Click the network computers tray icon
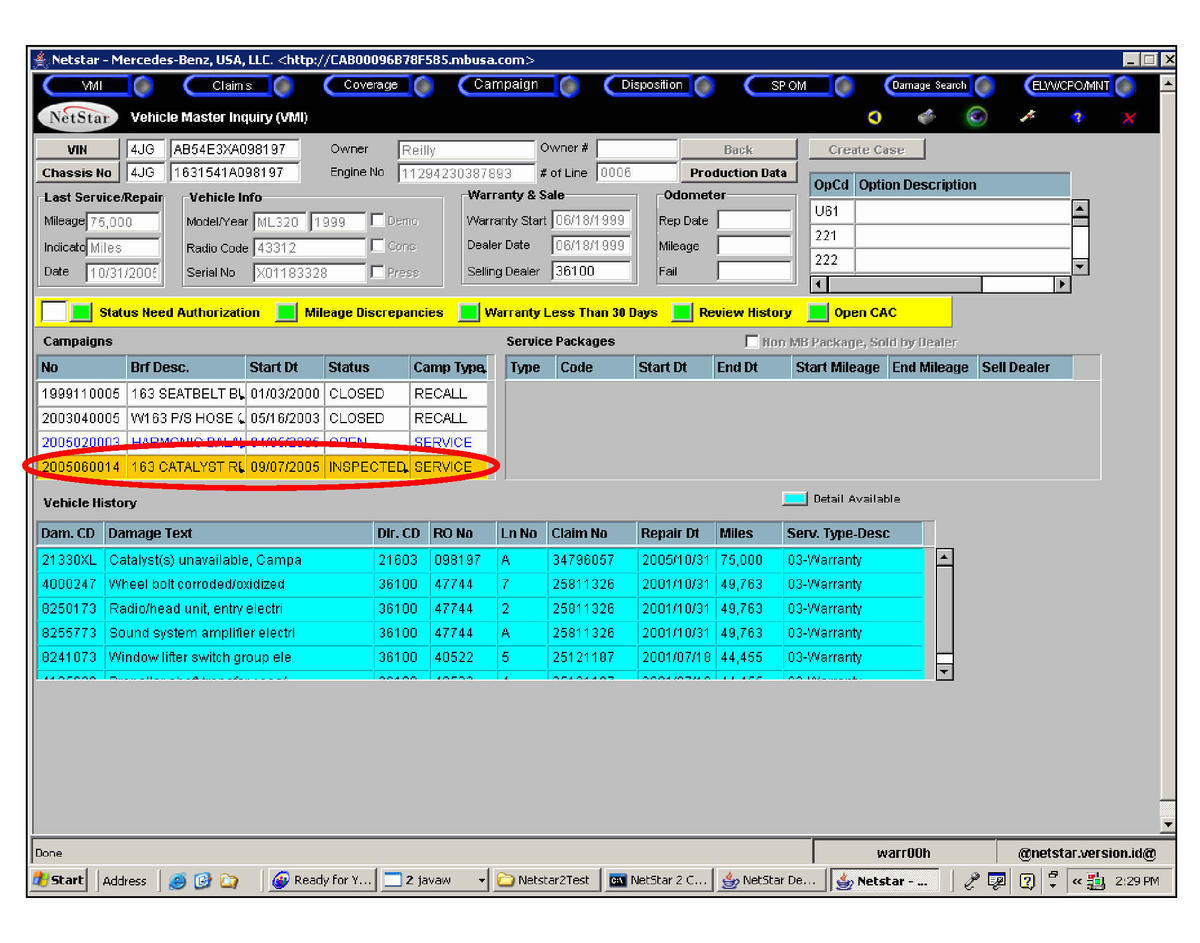 point(1096,881)
